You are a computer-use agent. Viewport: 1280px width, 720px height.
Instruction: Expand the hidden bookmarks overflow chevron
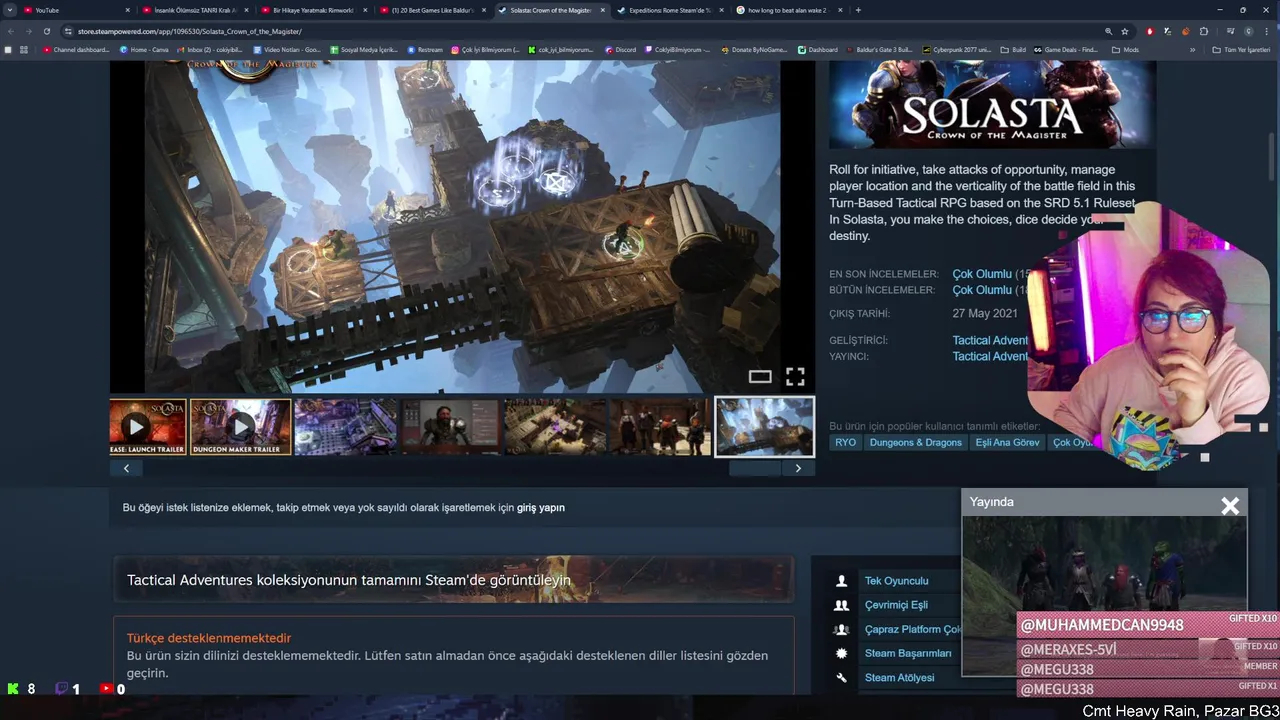(1192, 49)
